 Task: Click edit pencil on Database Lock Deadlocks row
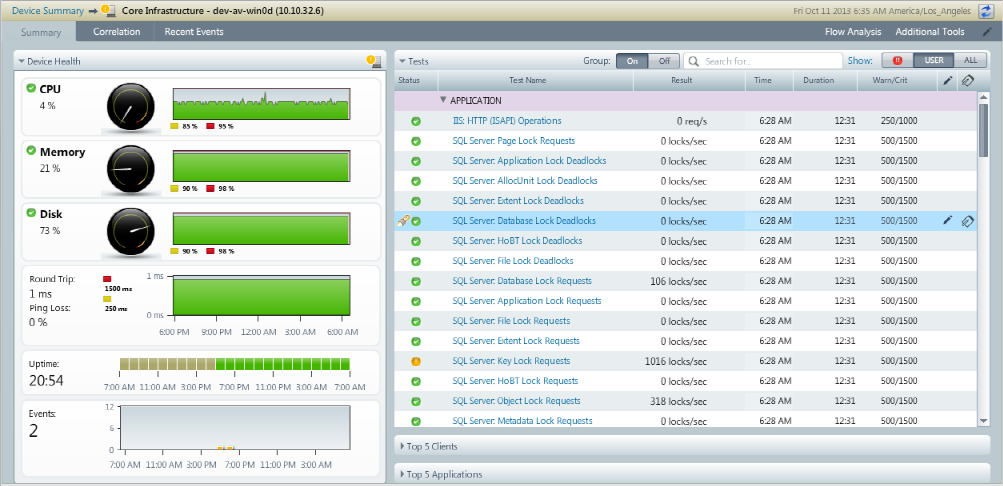point(948,221)
